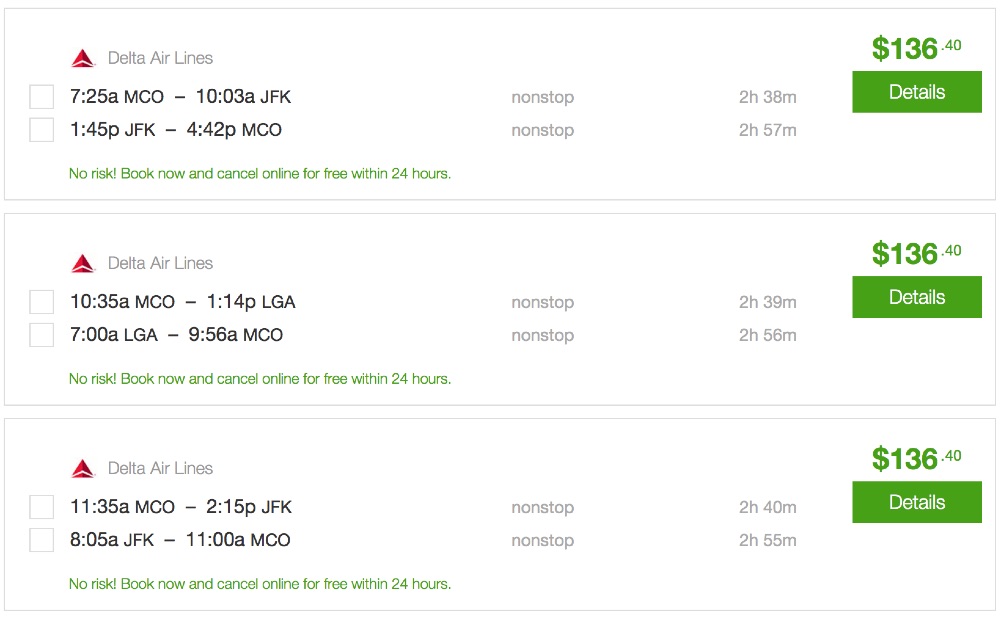Click free cancellation notice in third card

(260, 584)
